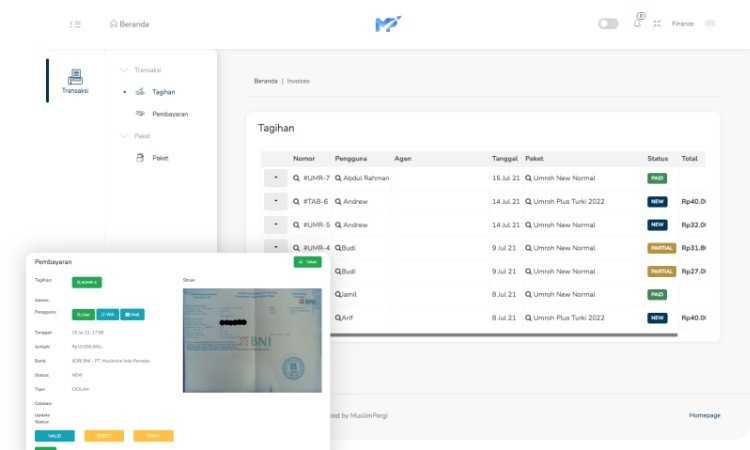This screenshot has height=450, width=750.
Task: Toggle the sidebar menu list icon
Action: (x=75, y=24)
